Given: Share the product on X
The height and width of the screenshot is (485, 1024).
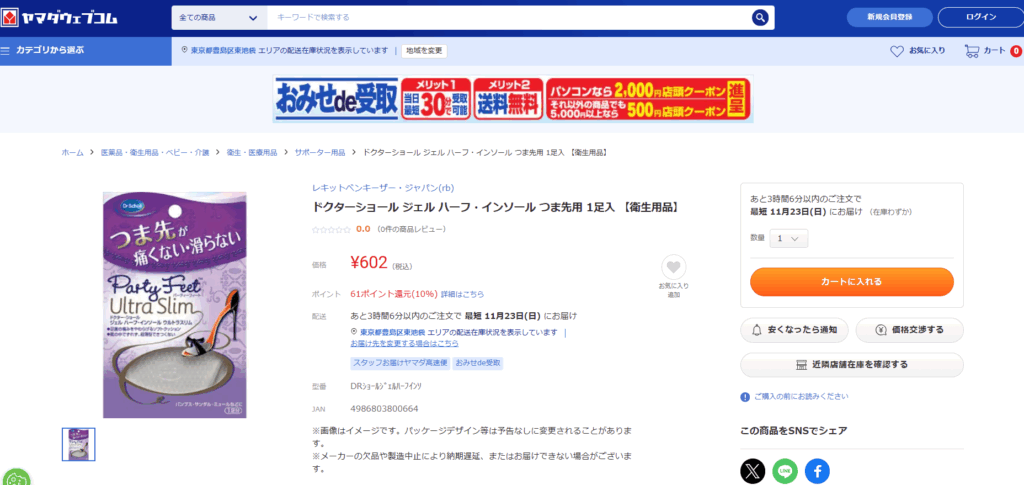Looking at the screenshot, I should (752, 471).
